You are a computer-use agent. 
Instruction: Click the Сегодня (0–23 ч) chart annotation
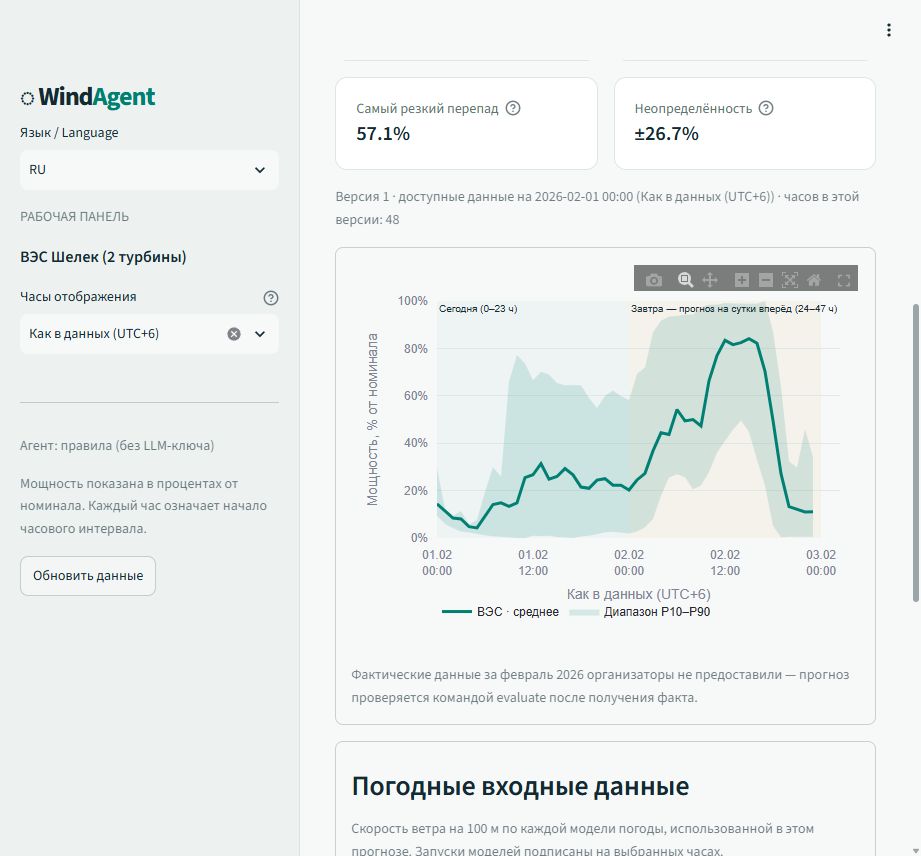478,308
